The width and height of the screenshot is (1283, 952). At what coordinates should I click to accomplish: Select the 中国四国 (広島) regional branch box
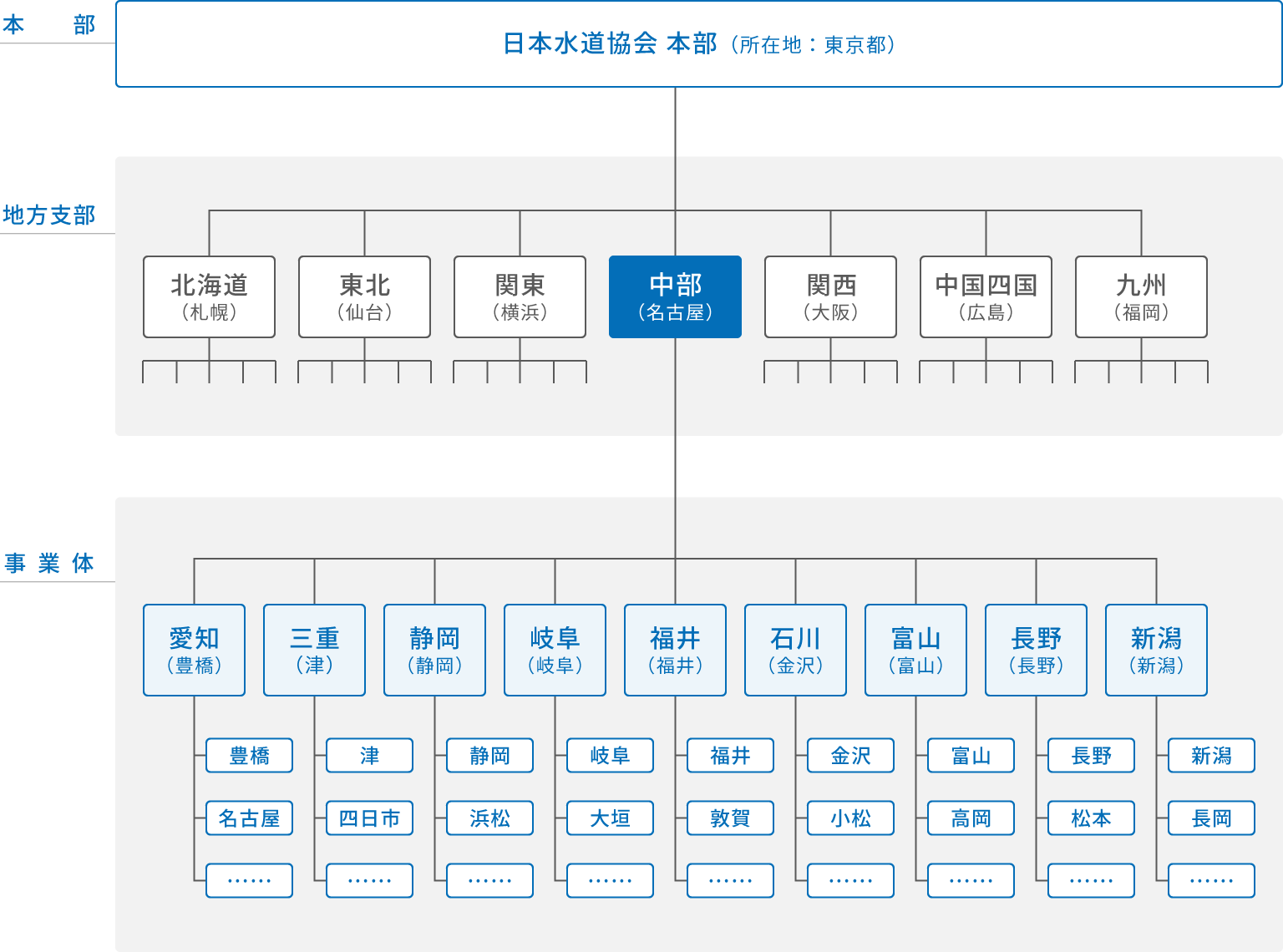(986, 297)
